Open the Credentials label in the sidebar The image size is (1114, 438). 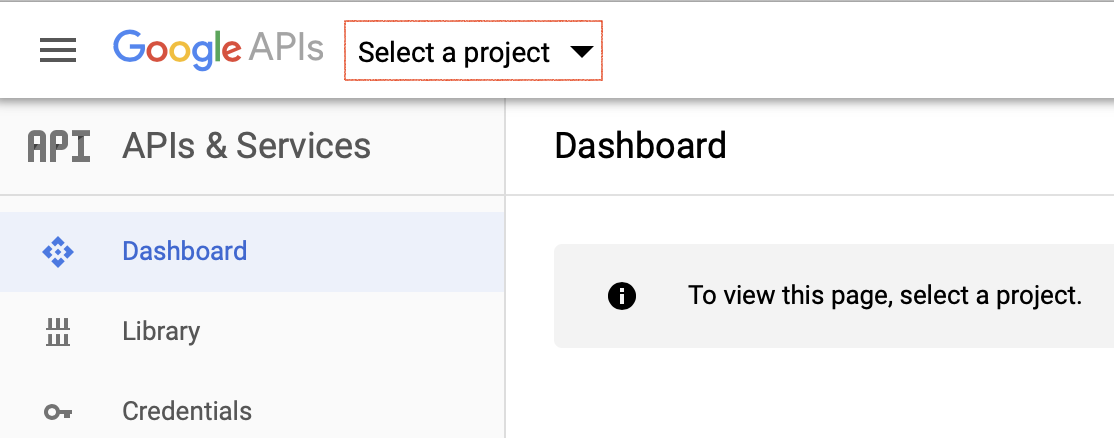(x=187, y=411)
